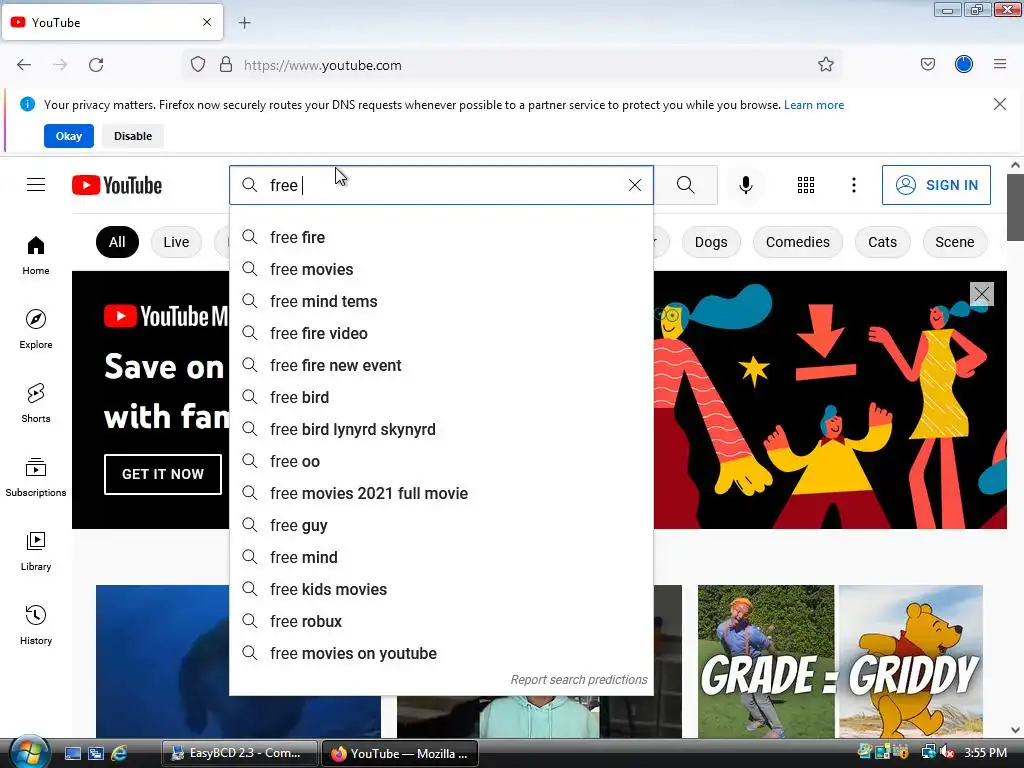Screen dimensions: 1024x768
Task: Open YouTube settings three-dot menu
Action: coord(854,185)
